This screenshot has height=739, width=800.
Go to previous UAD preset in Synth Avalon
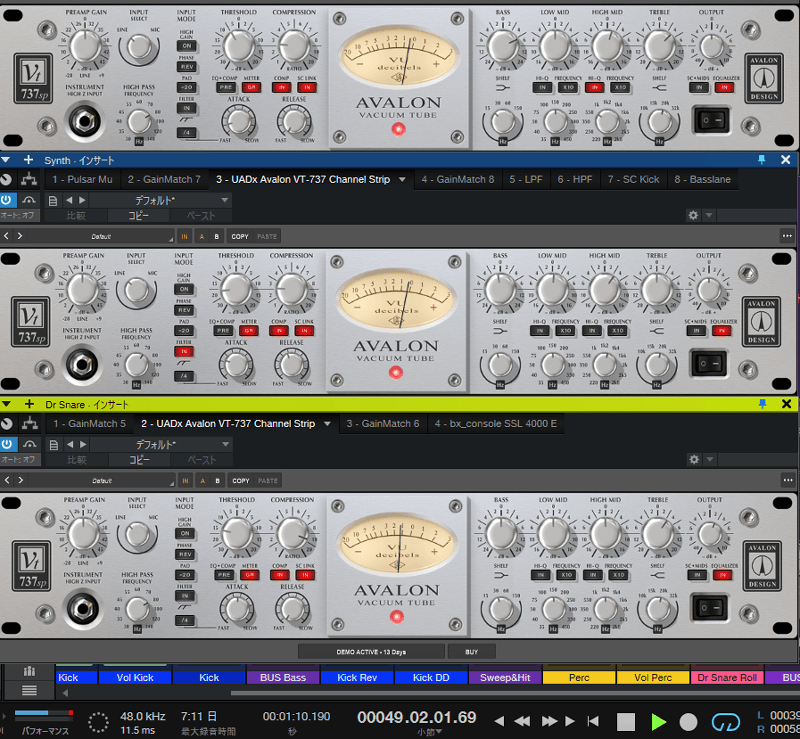point(6,236)
